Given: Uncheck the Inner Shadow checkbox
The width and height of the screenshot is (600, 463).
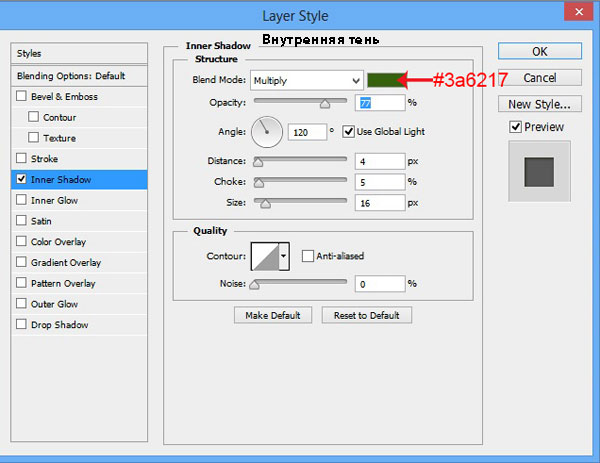Looking at the screenshot, I should [21, 179].
